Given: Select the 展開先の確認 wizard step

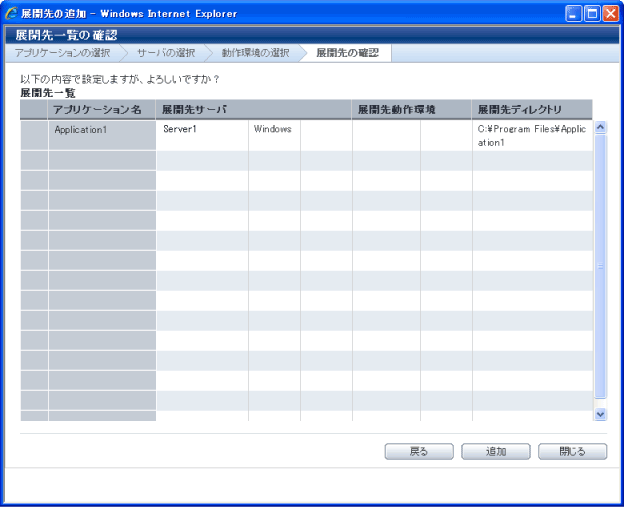Looking at the screenshot, I should [347, 53].
